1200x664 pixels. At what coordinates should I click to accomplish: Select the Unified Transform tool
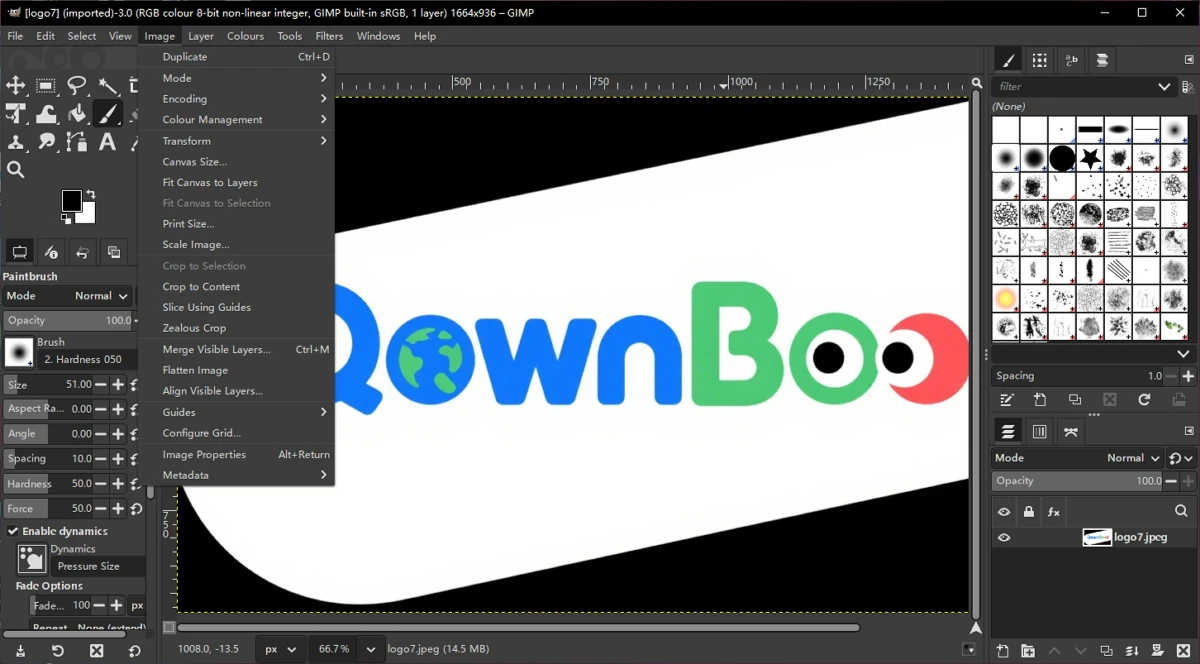click(x=16, y=114)
